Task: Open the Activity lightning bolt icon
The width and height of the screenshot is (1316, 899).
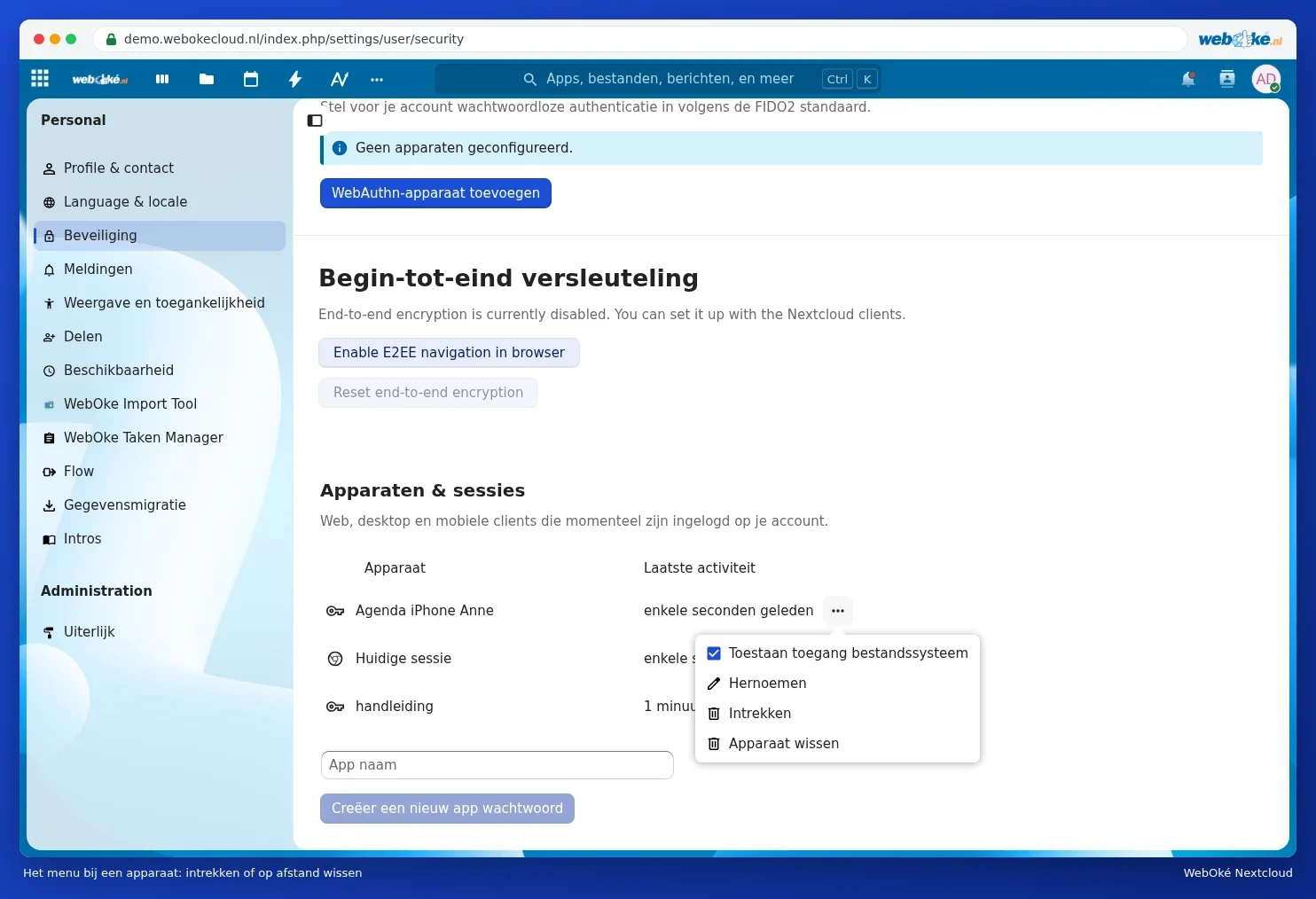Action: [x=295, y=79]
